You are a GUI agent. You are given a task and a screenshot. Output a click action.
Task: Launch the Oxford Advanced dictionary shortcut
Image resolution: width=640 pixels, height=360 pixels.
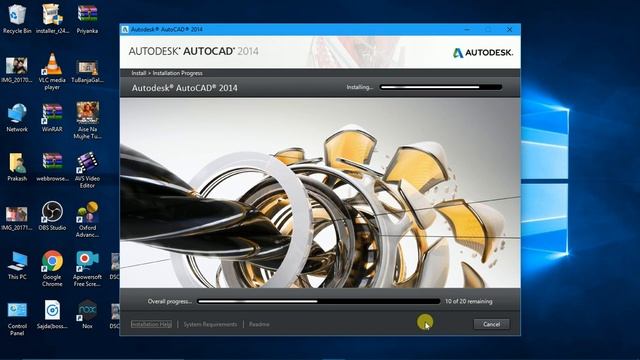click(87, 220)
